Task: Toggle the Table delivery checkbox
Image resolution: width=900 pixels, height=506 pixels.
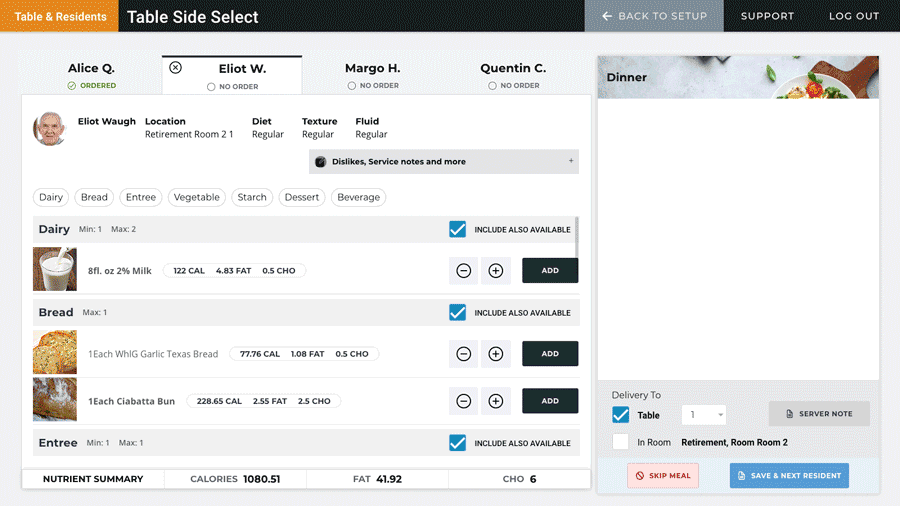Action: click(x=621, y=415)
